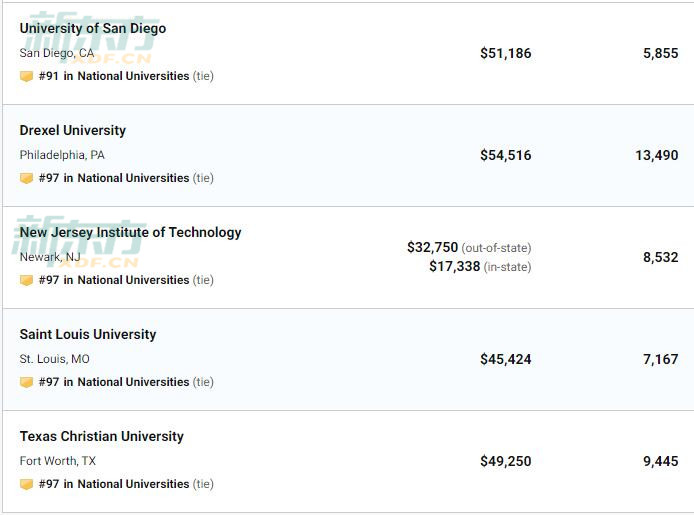Click the gold badge beside University of San Diego ranking

(x=27, y=76)
